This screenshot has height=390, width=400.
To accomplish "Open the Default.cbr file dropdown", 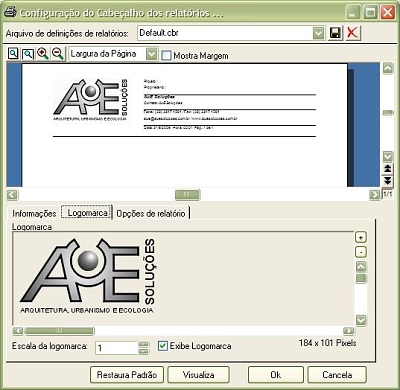I will pyautogui.click(x=319, y=33).
